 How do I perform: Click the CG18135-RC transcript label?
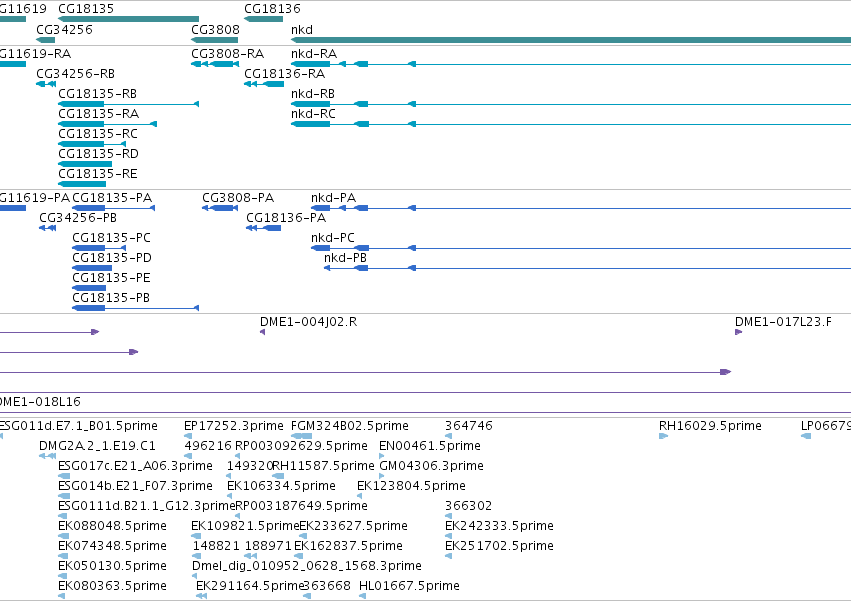[x=98, y=134]
